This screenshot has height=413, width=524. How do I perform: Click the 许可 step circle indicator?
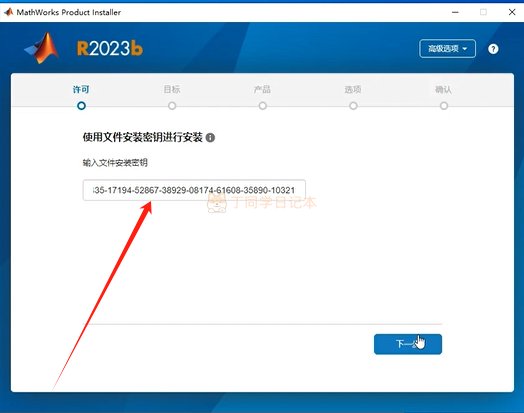coord(81,106)
